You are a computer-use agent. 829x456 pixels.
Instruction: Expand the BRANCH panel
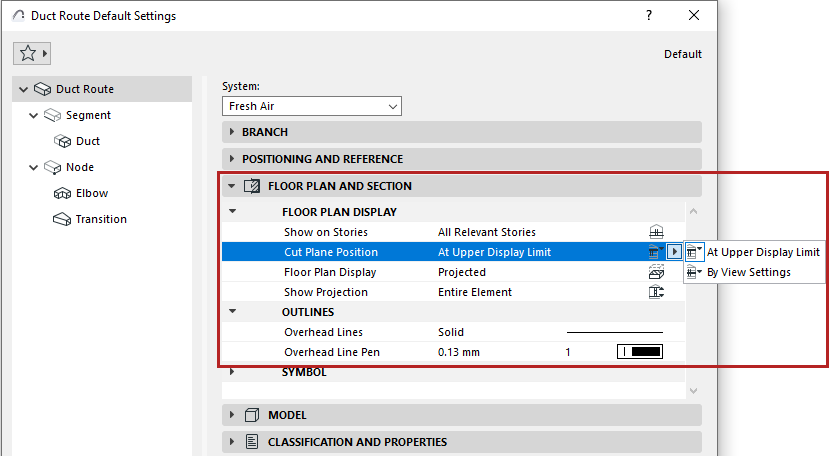click(232, 132)
